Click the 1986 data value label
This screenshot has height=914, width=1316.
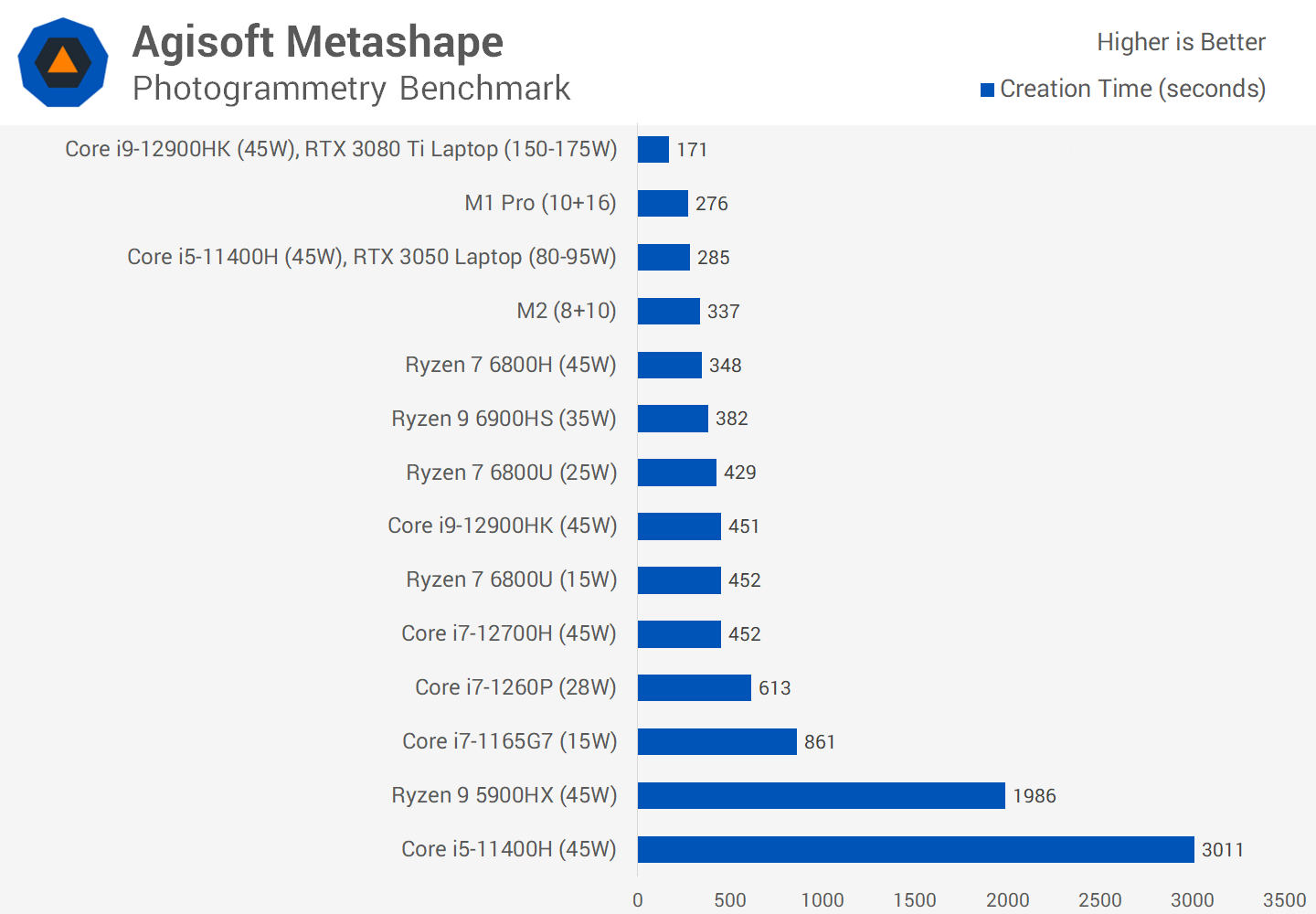(x=1034, y=796)
